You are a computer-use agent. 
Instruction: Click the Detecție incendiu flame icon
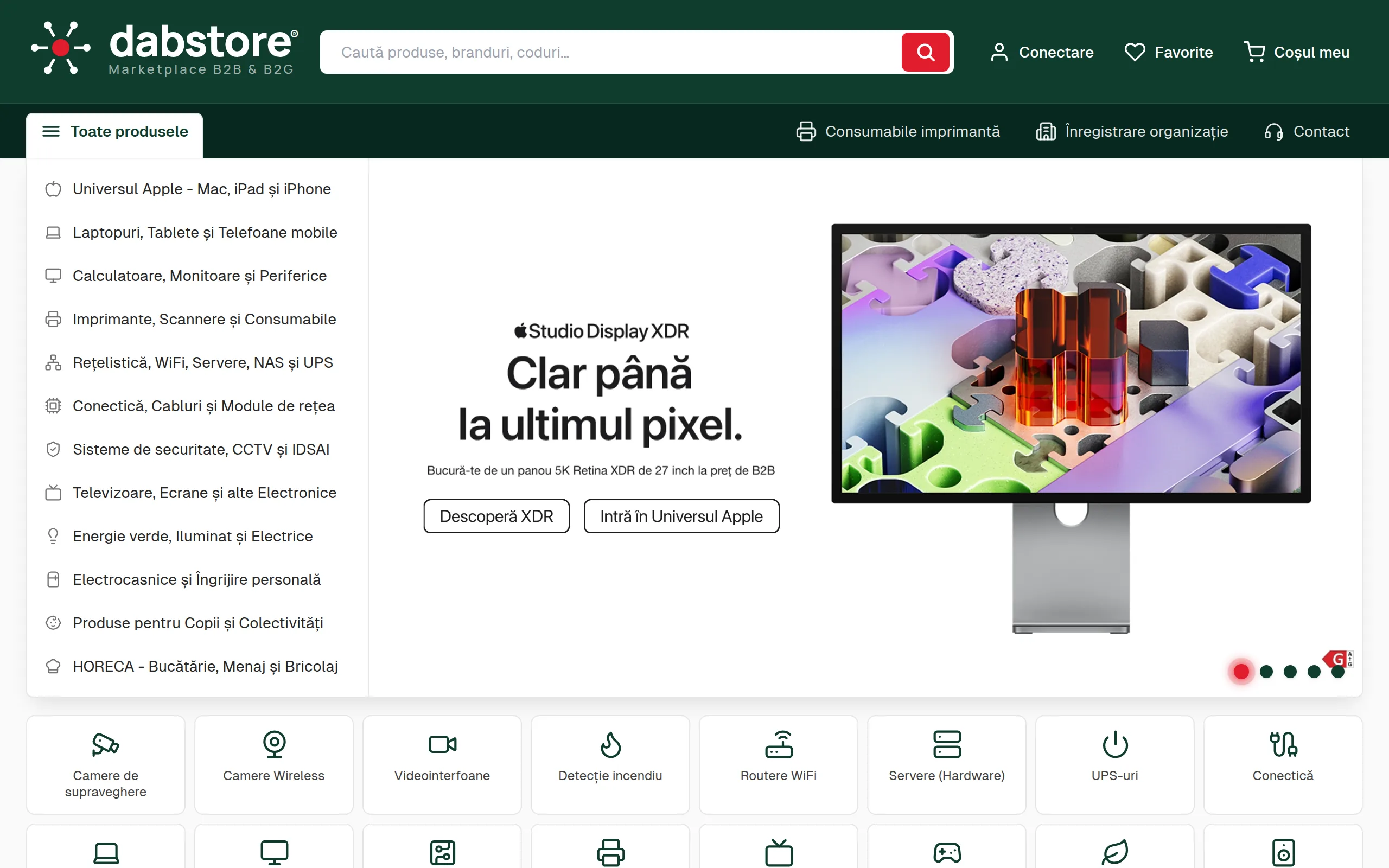pos(611,744)
